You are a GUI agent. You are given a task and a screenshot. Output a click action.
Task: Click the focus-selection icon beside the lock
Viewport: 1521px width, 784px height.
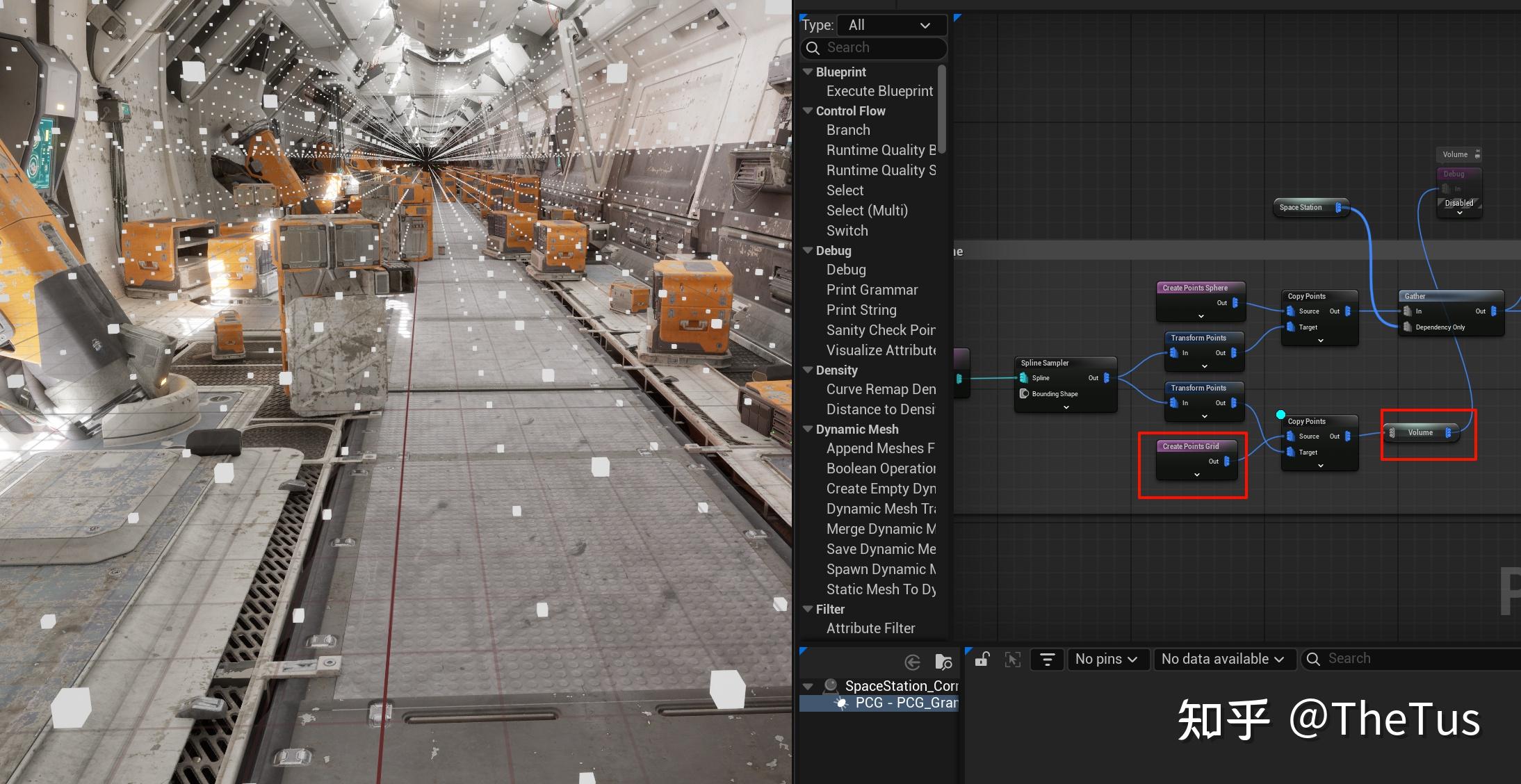coord(1013,659)
